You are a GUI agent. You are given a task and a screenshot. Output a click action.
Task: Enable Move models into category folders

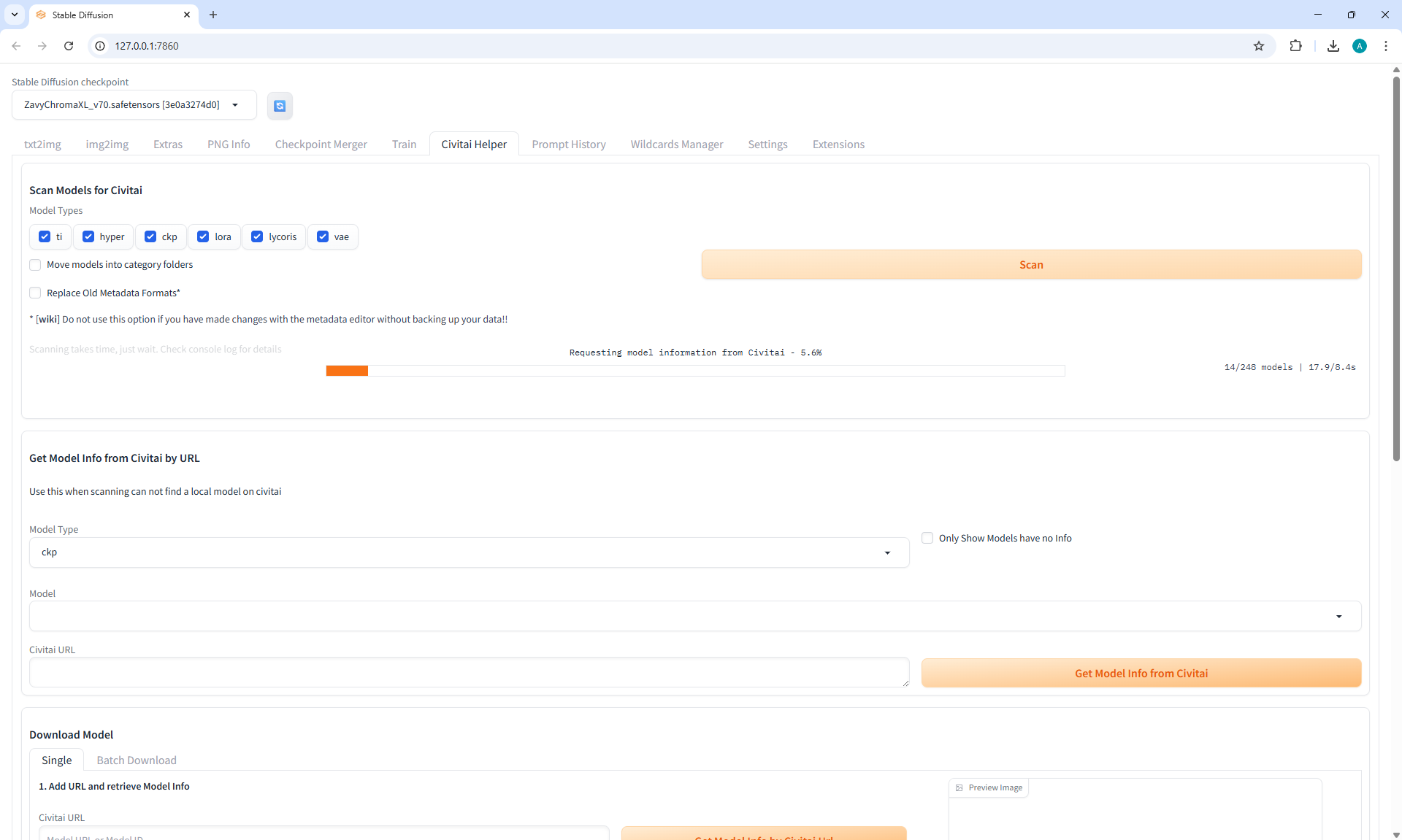pyautogui.click(x=35, y=265)
